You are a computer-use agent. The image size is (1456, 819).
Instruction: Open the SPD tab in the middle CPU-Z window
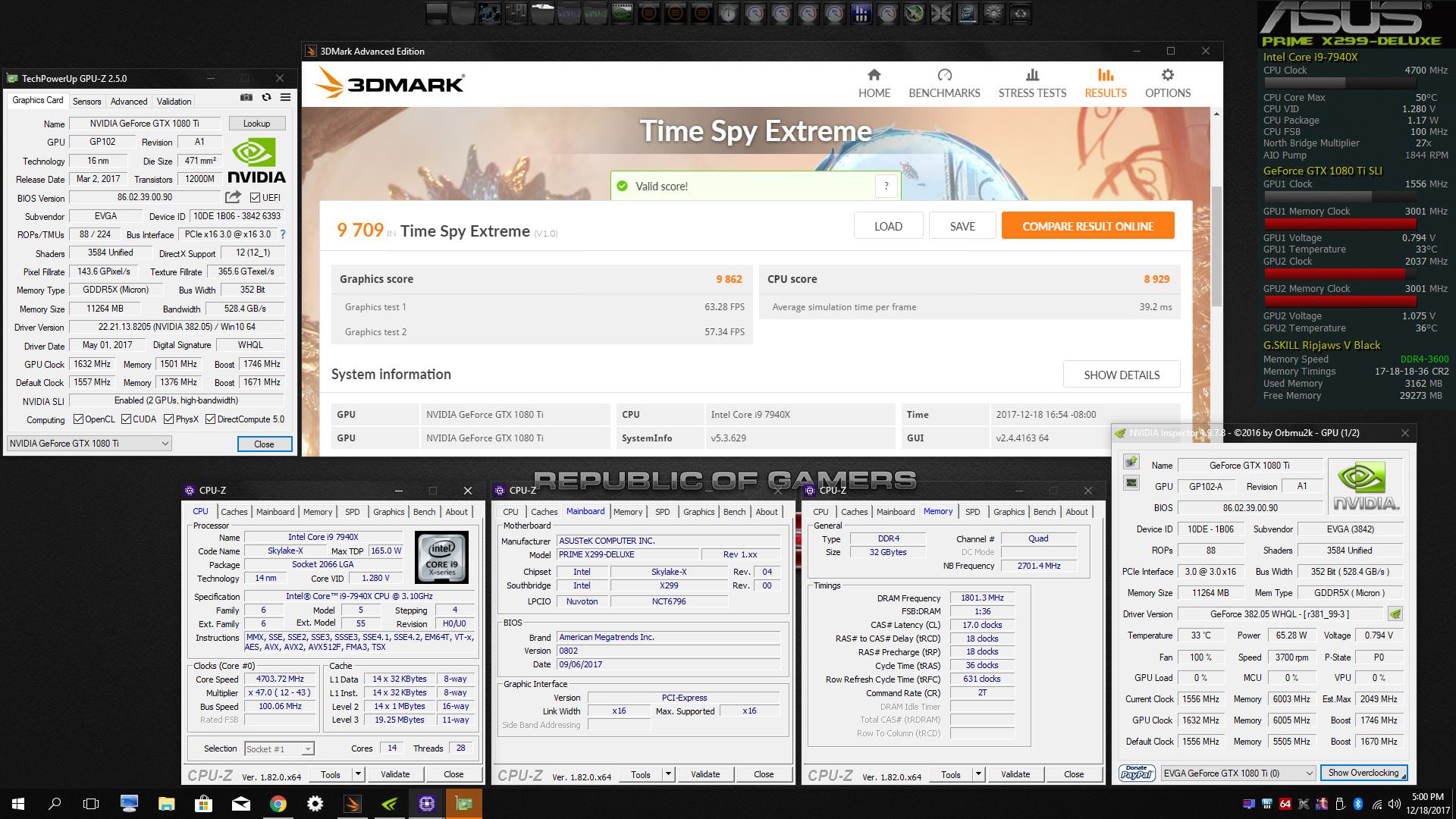(663, 512)
